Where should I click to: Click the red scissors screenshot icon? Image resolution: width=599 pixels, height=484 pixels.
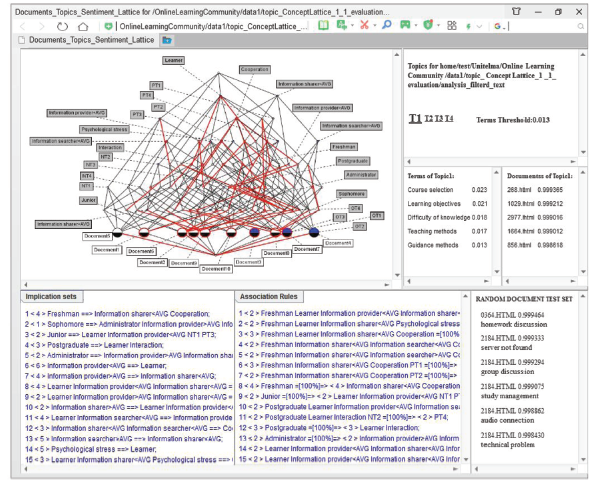(x=364, y=25)
